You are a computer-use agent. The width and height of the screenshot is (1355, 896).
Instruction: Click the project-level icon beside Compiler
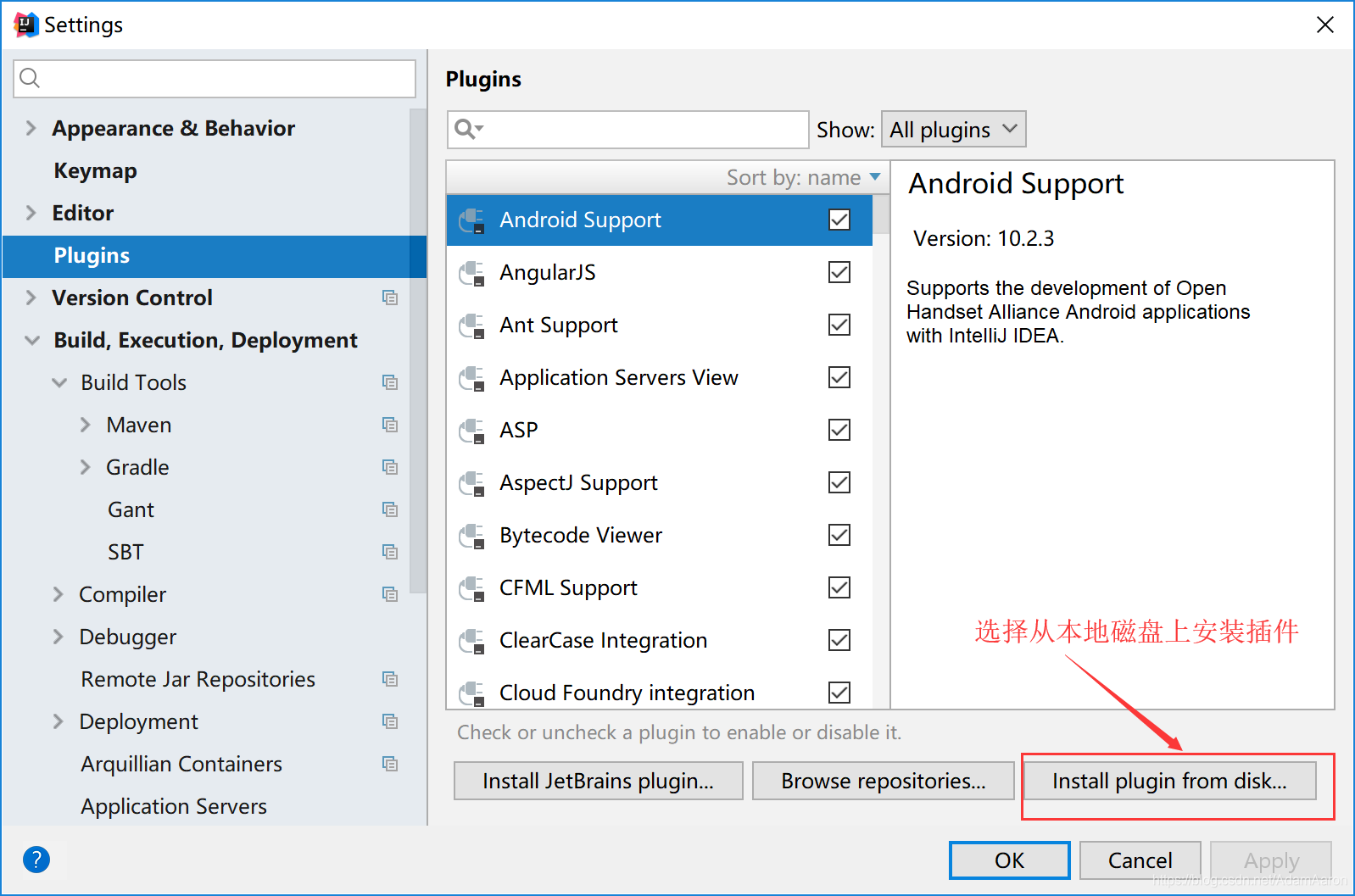pyautogui.click(x=390, y=594)
